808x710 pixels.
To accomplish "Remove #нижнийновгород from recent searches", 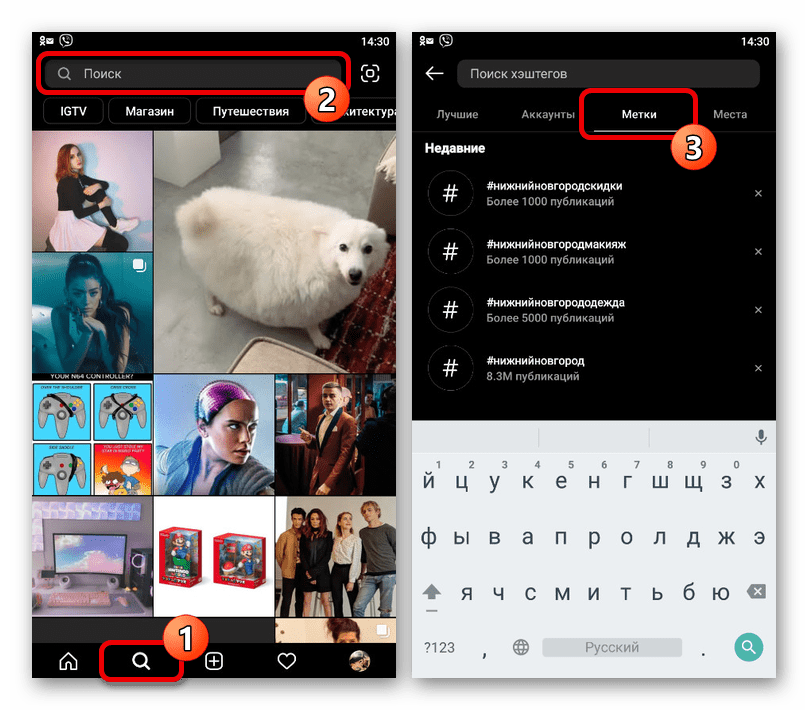I will [758, 368].
